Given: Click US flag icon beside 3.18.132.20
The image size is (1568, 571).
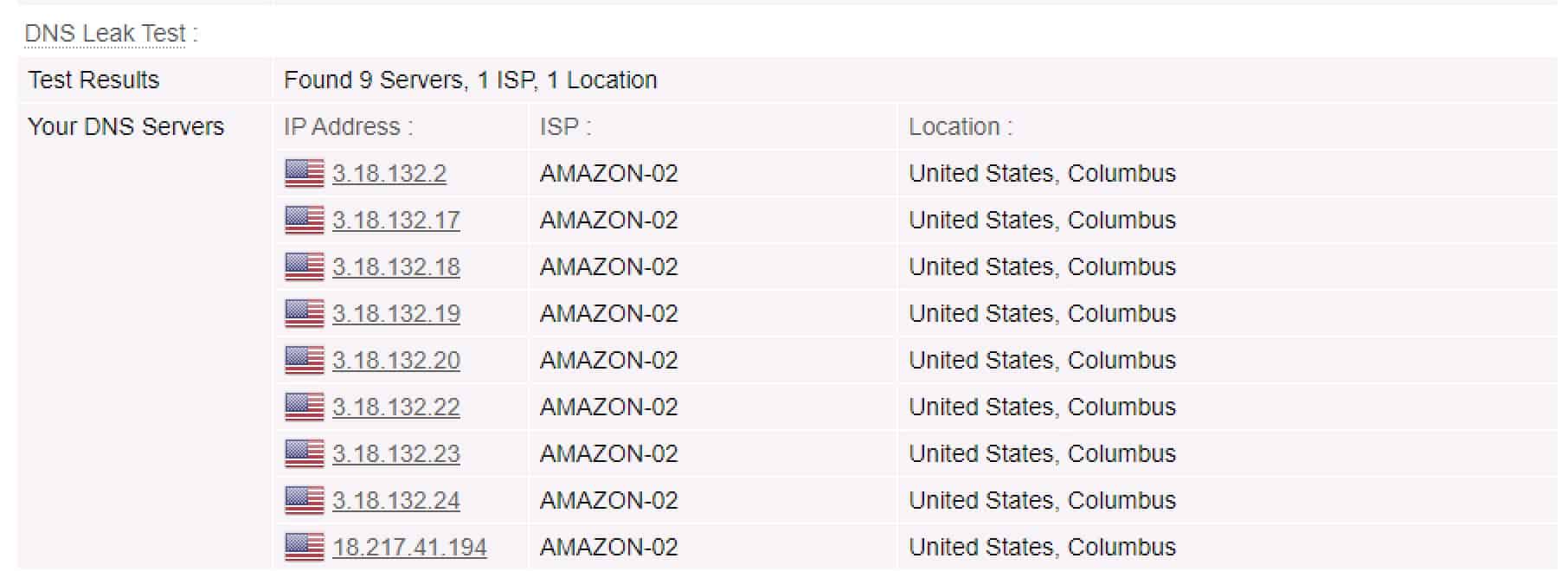Looking at the screenshot, I should (305, 360).
